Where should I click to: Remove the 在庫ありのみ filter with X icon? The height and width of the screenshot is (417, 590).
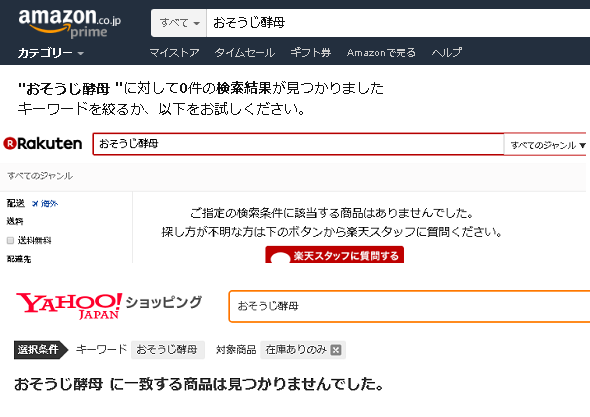pyautogui.click(x=336, y=350)
